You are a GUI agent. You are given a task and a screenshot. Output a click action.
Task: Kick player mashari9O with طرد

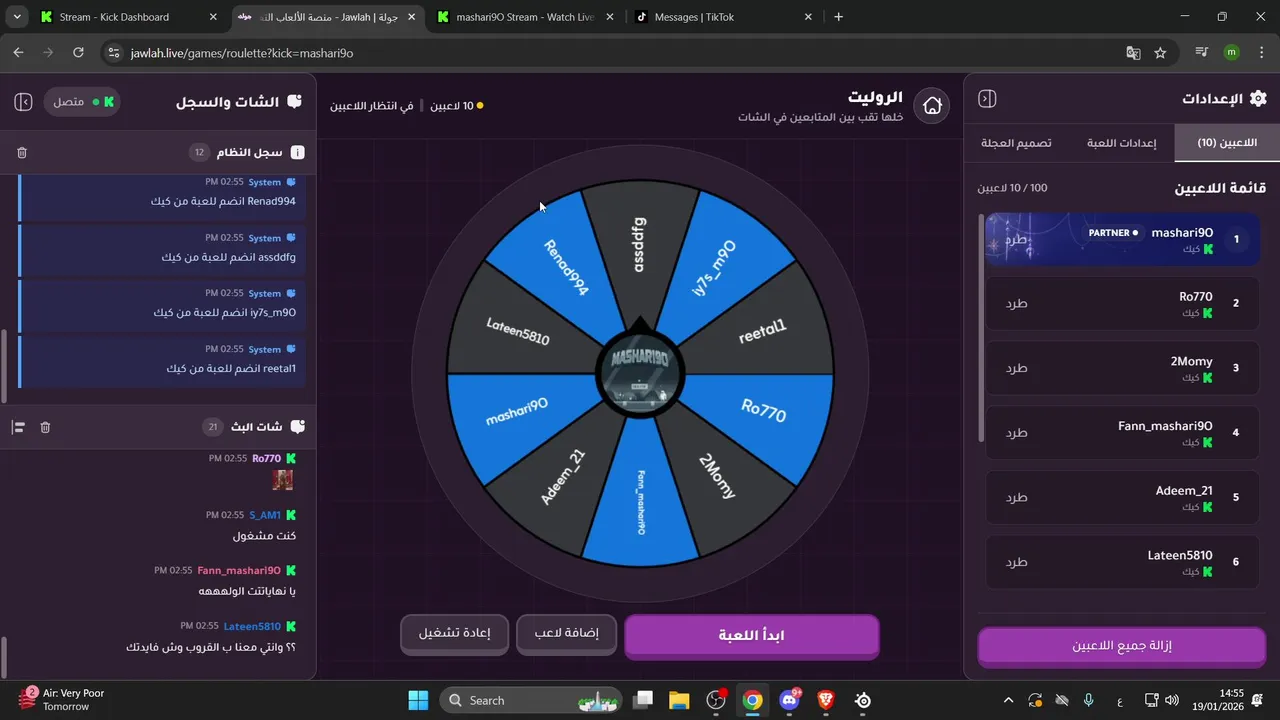[1016, 240]
